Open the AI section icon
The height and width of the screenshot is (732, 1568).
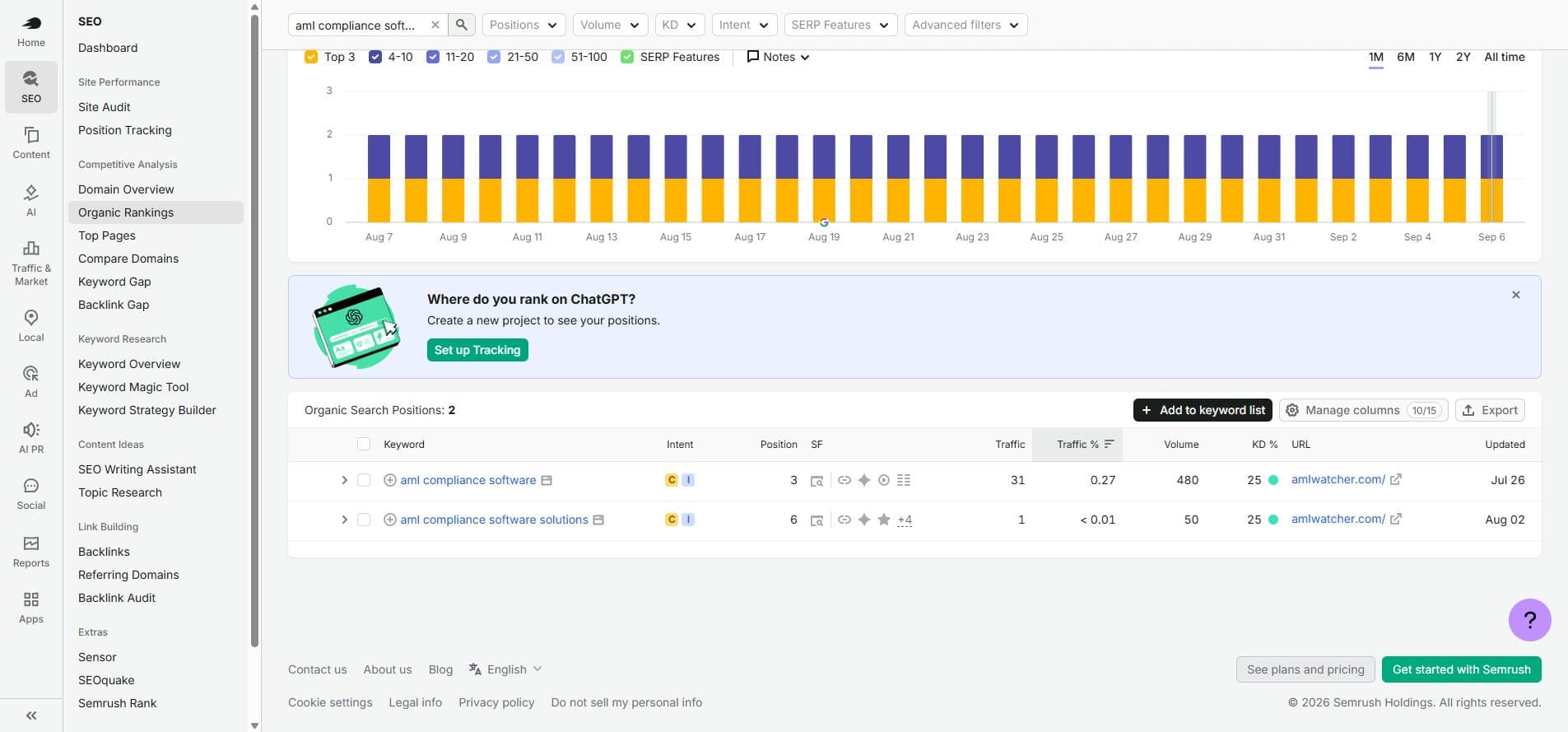point(31,199)
